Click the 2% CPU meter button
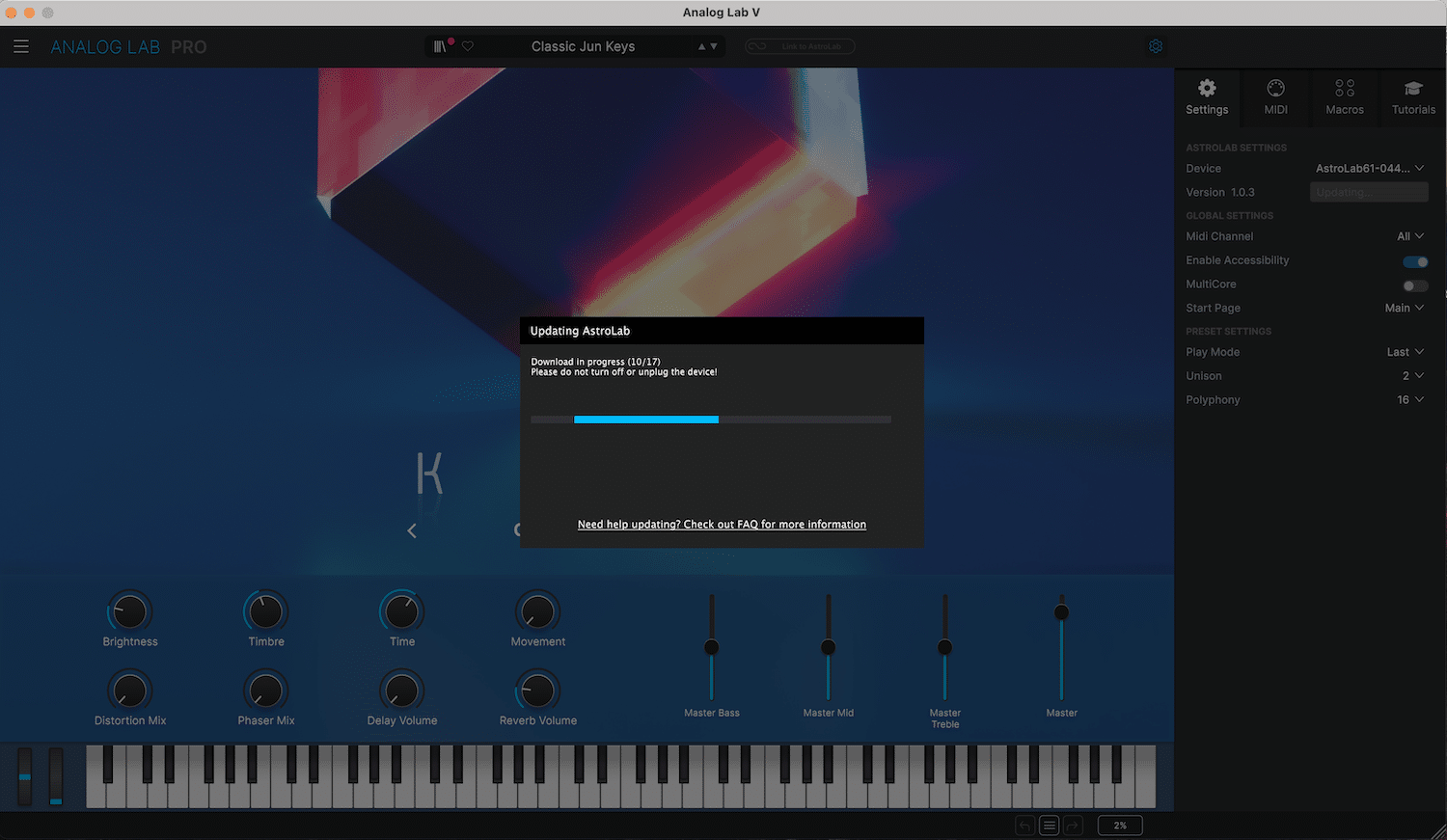1447x840 pixels. (x=1120, y=826)
